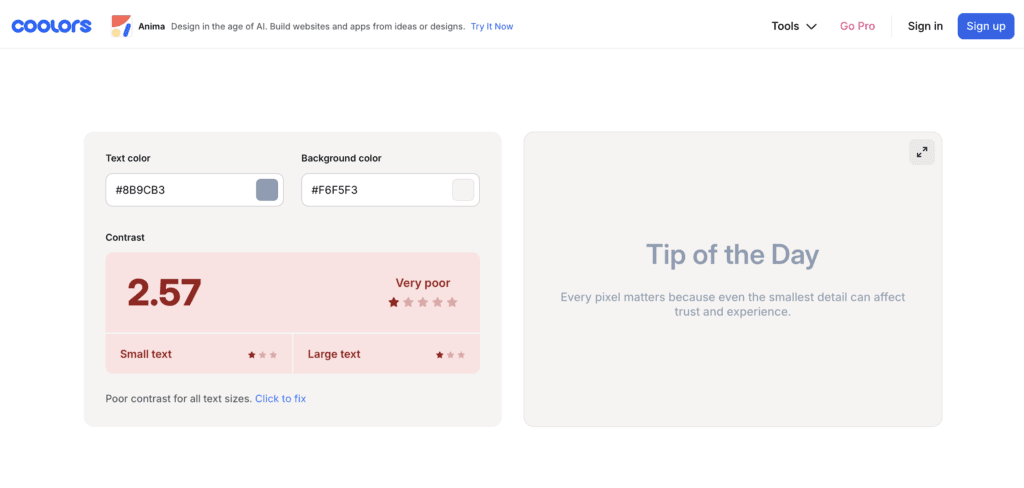
Task: Click the Click to fix link
Action: tap(280, 398)
